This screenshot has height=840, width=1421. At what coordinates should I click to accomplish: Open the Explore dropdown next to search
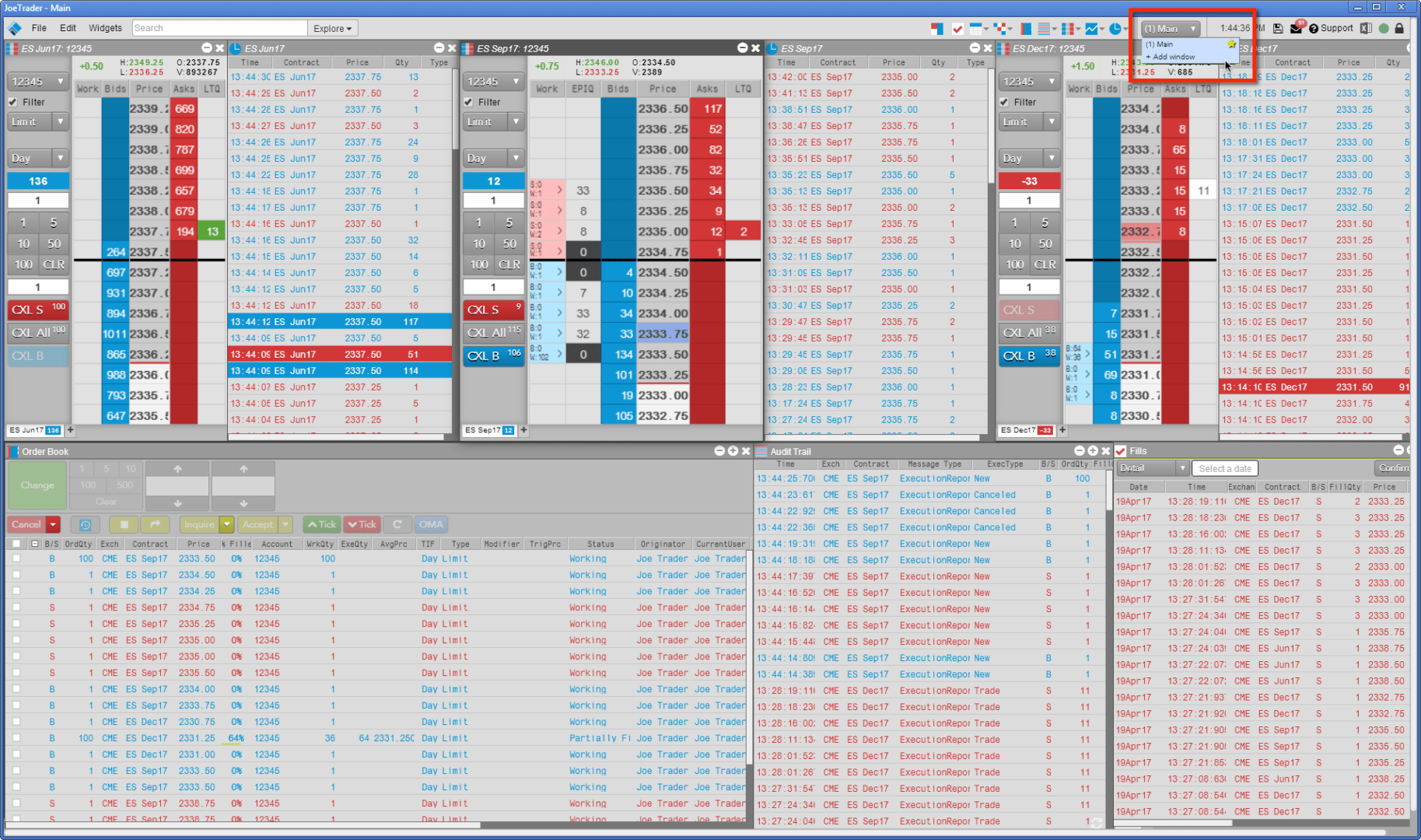332,29
